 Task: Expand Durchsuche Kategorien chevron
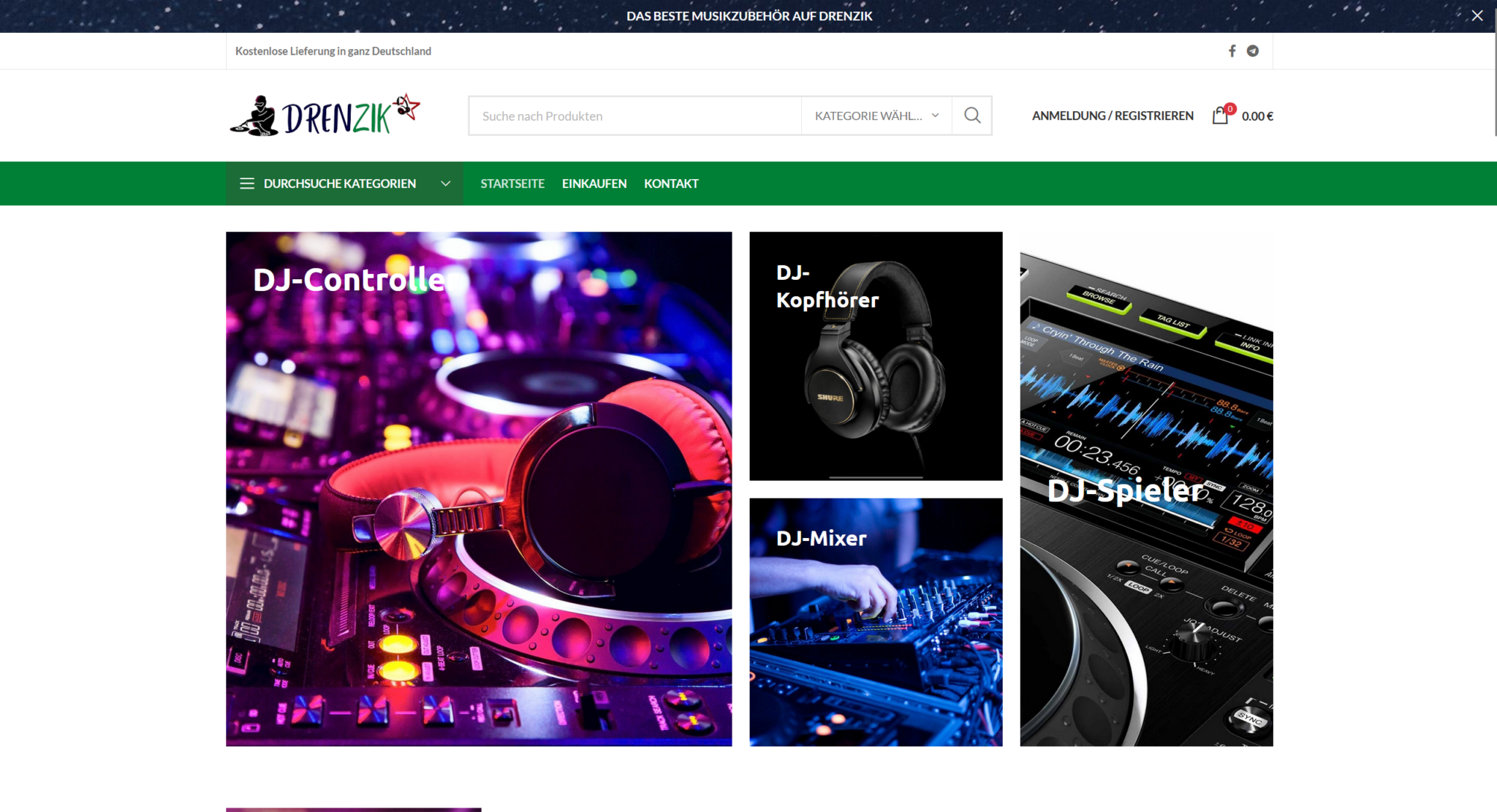point(445,183)
